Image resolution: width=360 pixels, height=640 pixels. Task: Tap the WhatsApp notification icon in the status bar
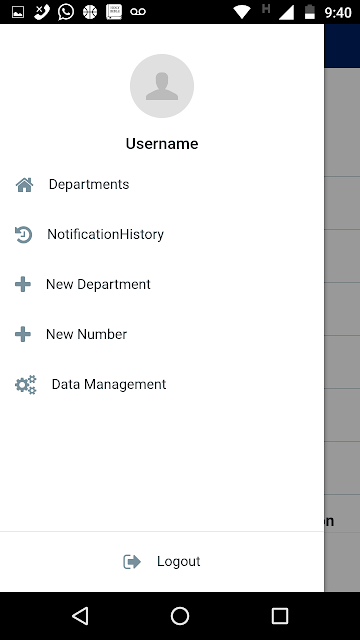(66, 12)
